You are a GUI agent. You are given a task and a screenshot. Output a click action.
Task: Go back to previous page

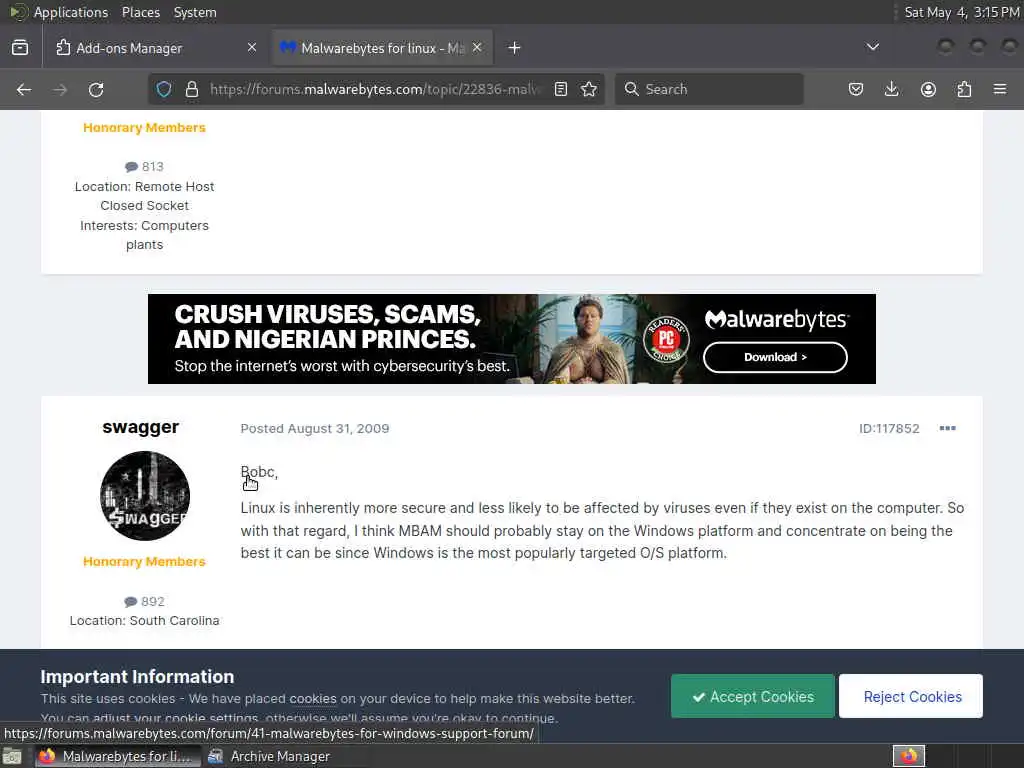24,89
